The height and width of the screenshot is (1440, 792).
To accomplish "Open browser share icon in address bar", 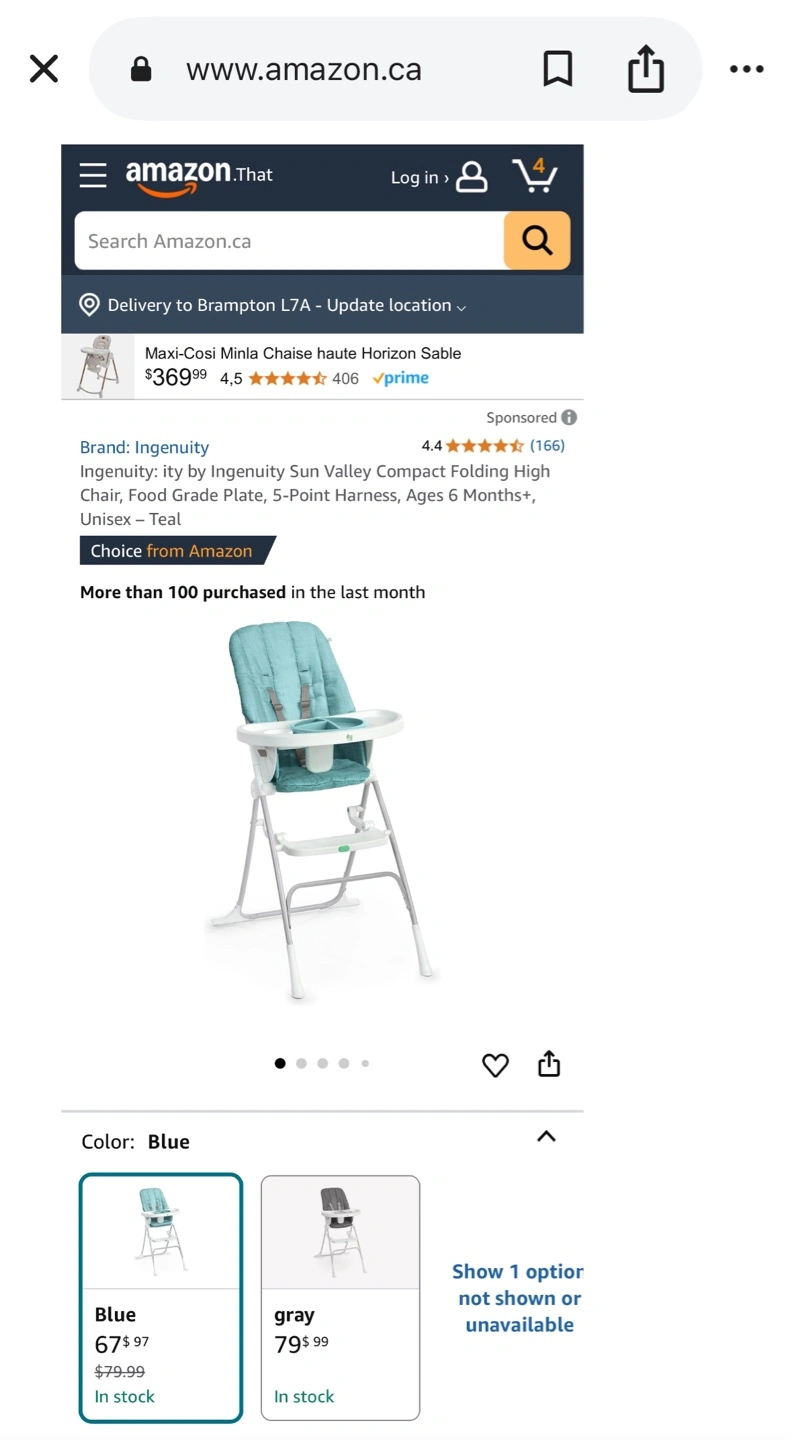I will point(646,68).
